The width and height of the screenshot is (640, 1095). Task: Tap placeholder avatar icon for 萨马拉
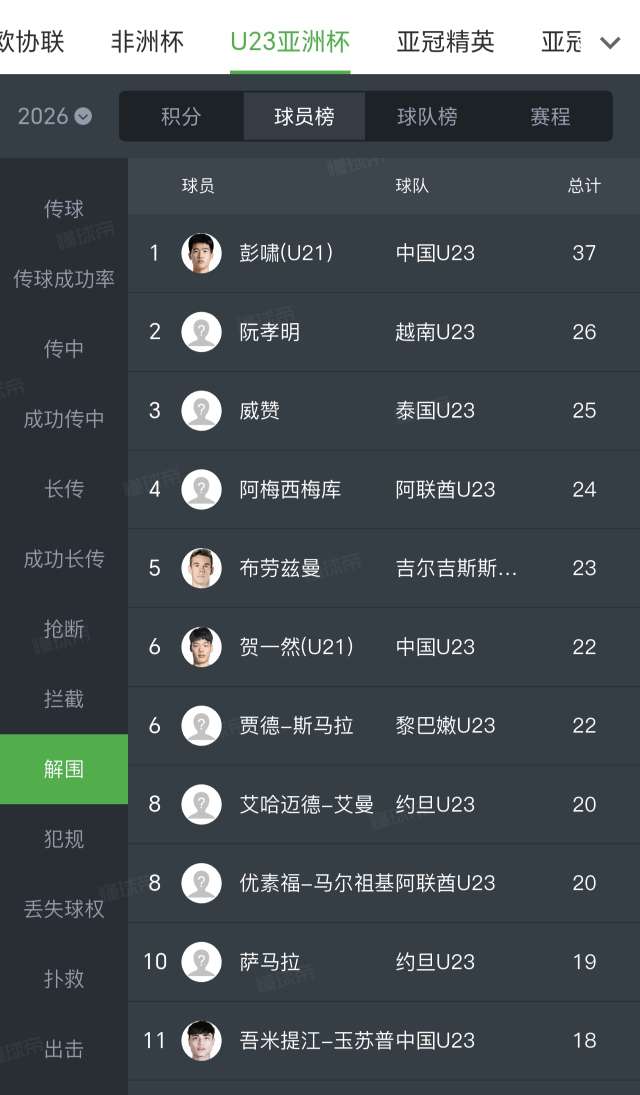click(x=201, y=962)
